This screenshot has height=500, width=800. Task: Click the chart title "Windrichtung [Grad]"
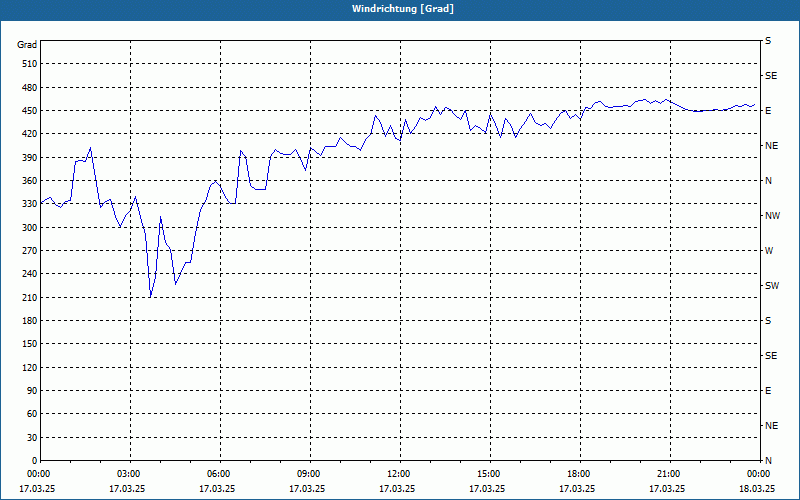403,9
